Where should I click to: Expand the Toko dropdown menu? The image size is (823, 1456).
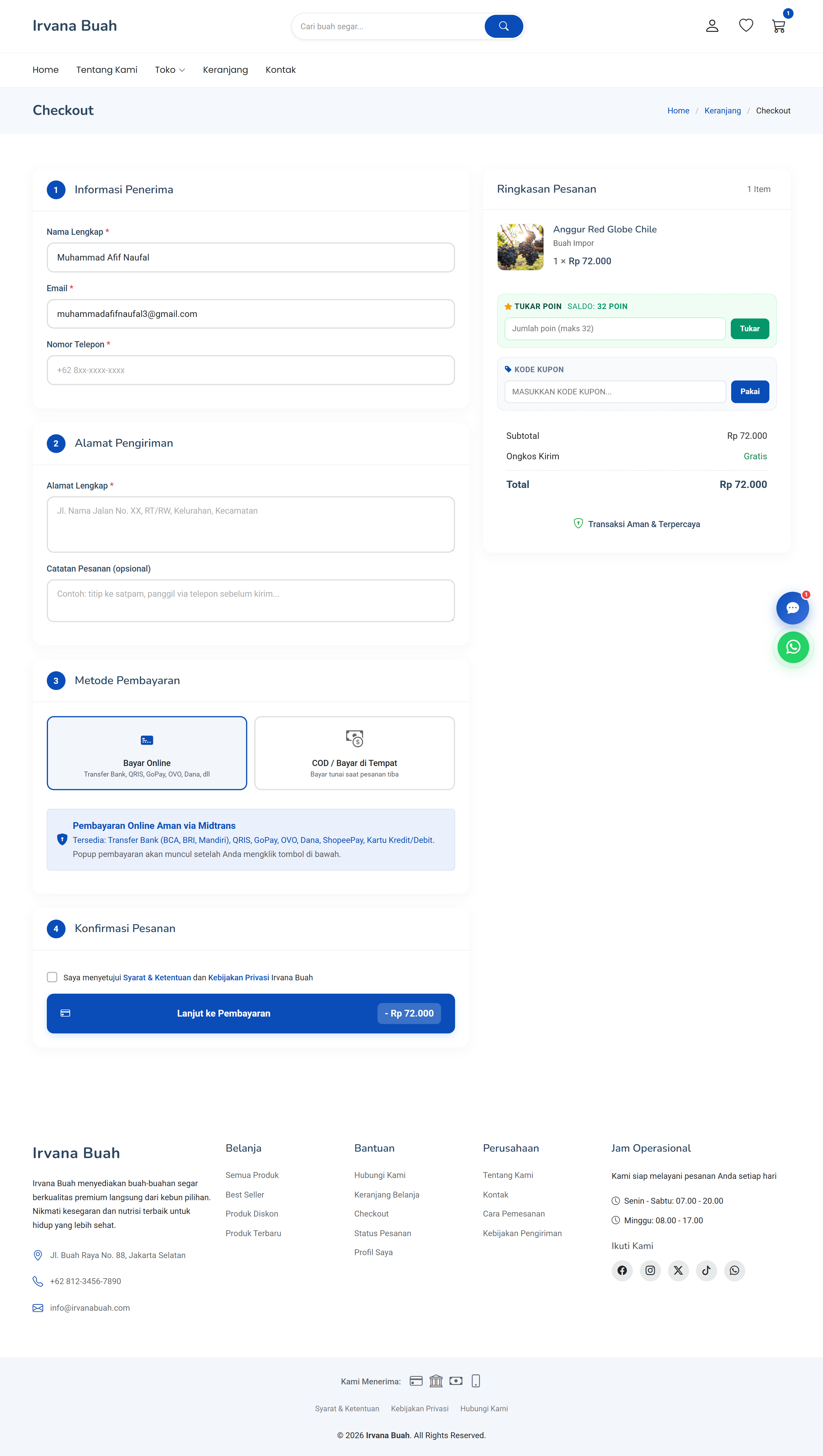tap(170, 70)
